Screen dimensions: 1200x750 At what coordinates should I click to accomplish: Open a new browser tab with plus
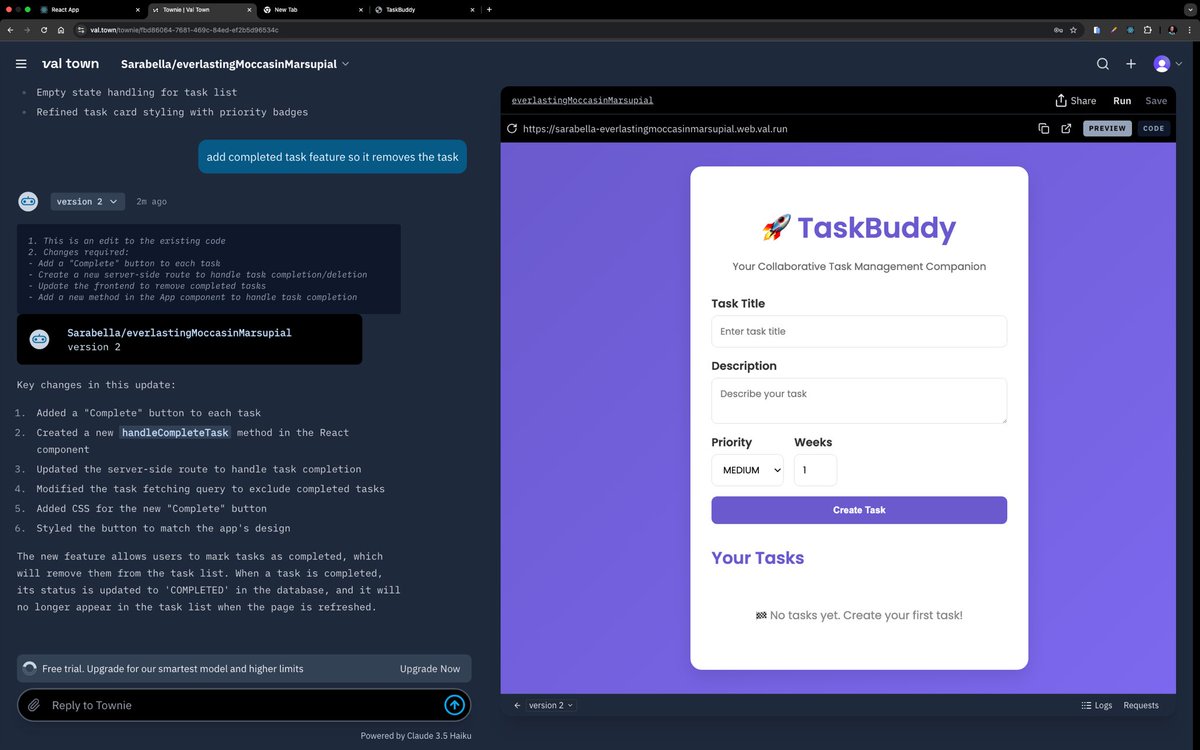point(489,9)
